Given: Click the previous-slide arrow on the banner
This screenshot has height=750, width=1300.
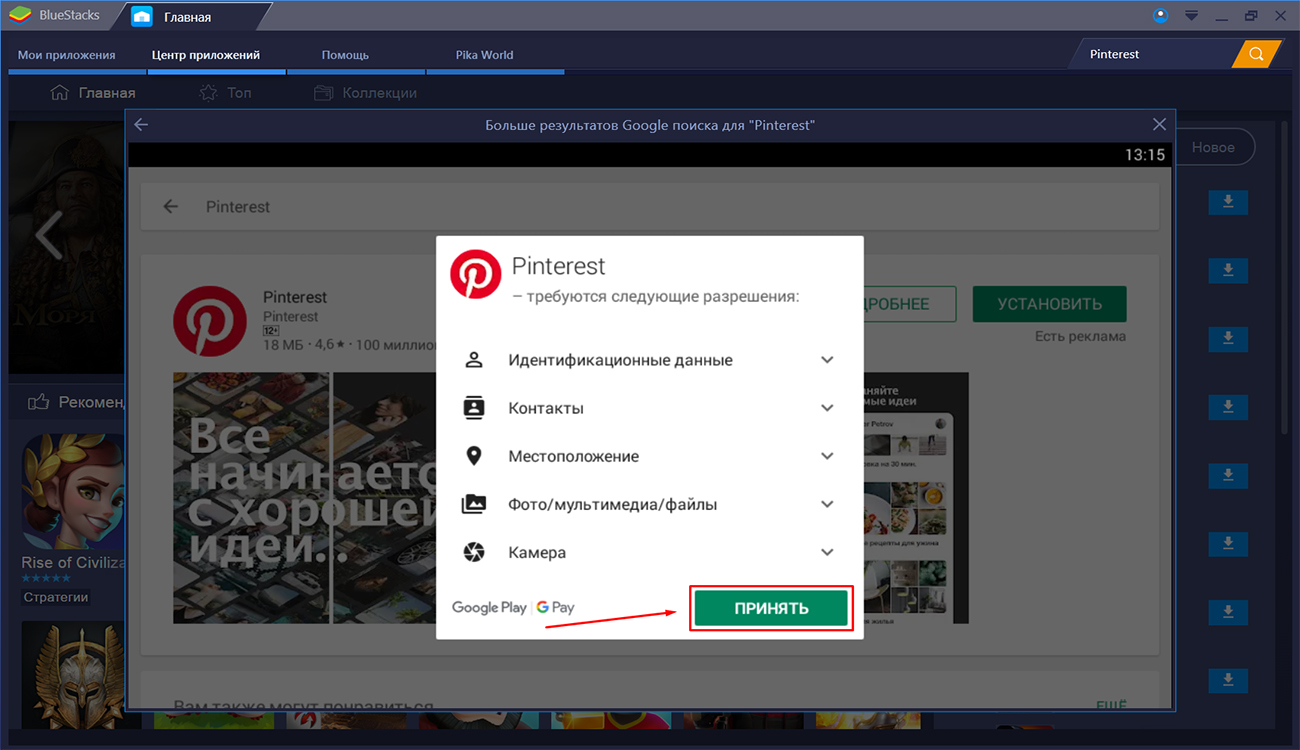Looking at the screenshot, I should coord(48,235).
